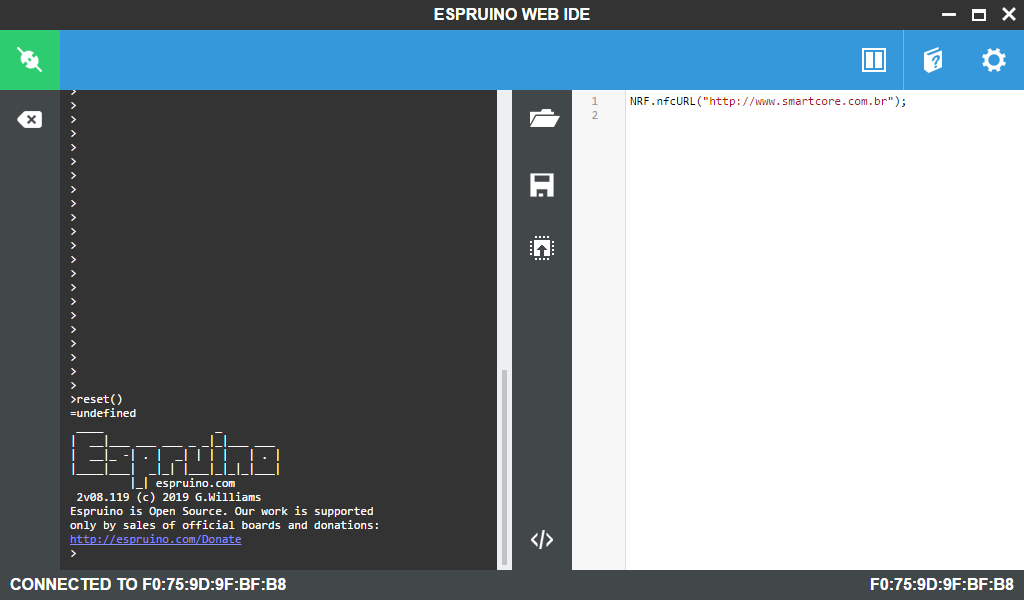
Task: Toggle the split-pane layout icon
Action: pos(874,60)
